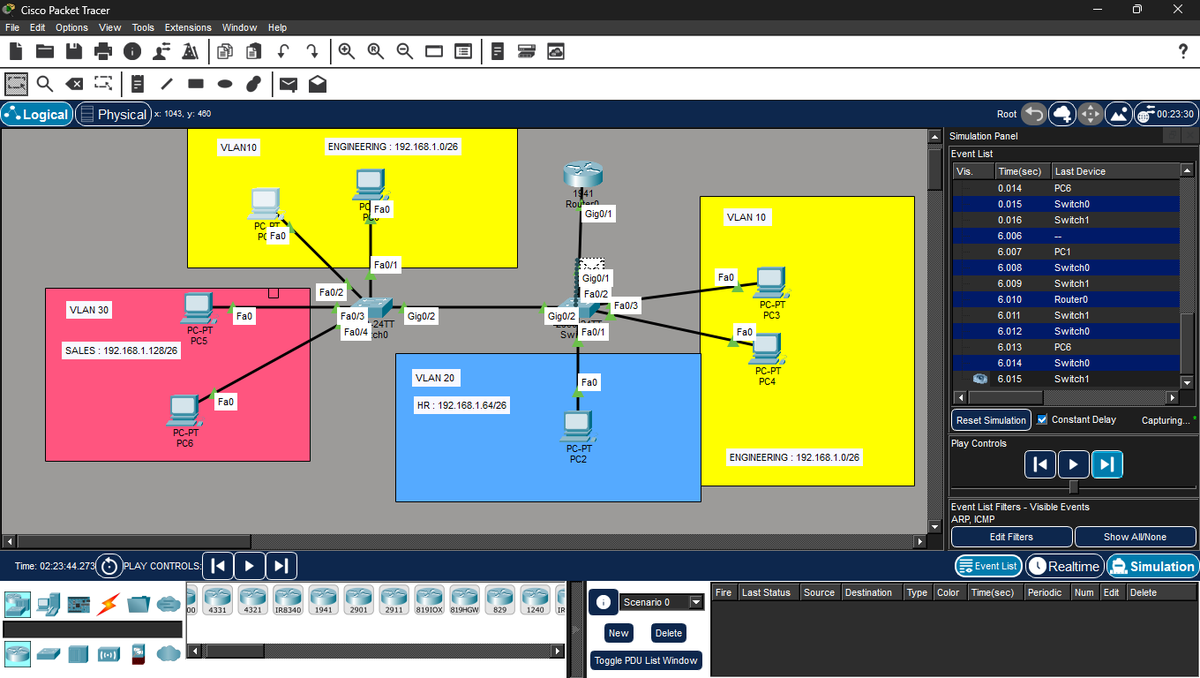The width and height of the screenshot is (1200, 678).
Task: Add a Simple PDU with the closed envelope
Action: [288, 84]
